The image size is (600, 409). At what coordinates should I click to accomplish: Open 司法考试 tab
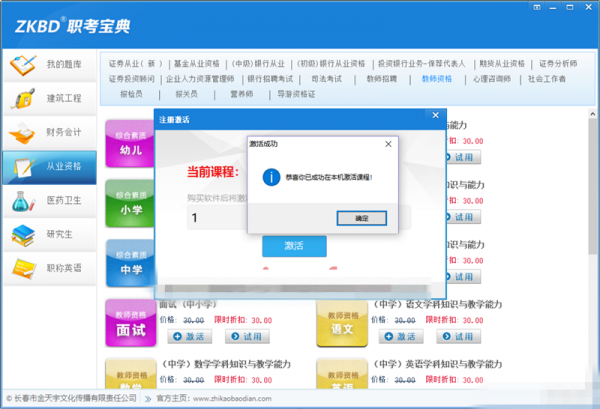click(x=326, y=79)
